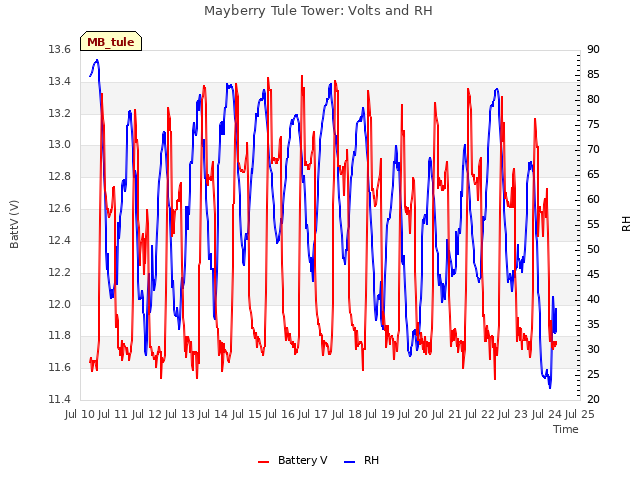The image size is (640, 480).
Task: Toggle the Battery V legend entry
Action: 292,460
